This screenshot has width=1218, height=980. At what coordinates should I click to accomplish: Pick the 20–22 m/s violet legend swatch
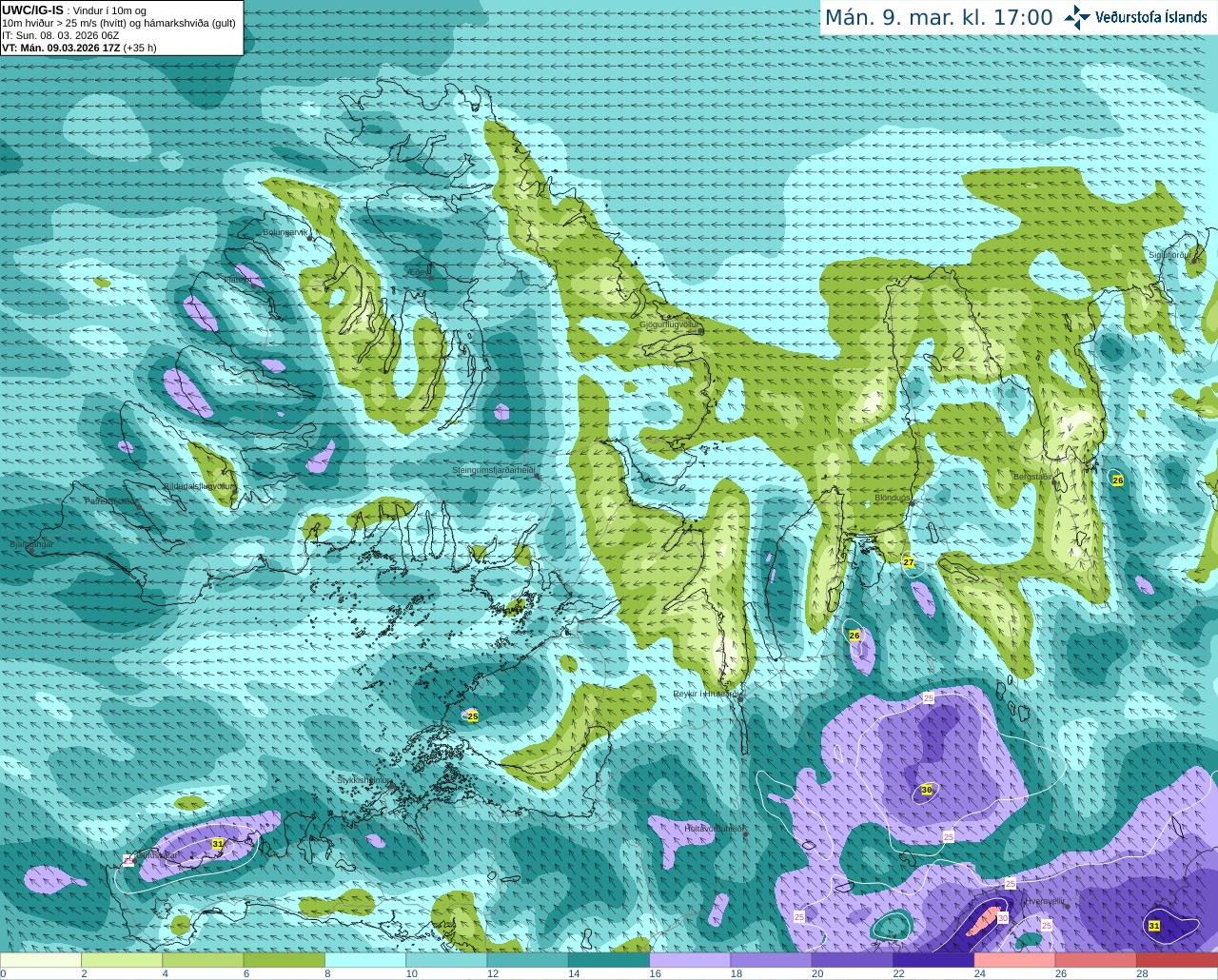coord(853,960)
